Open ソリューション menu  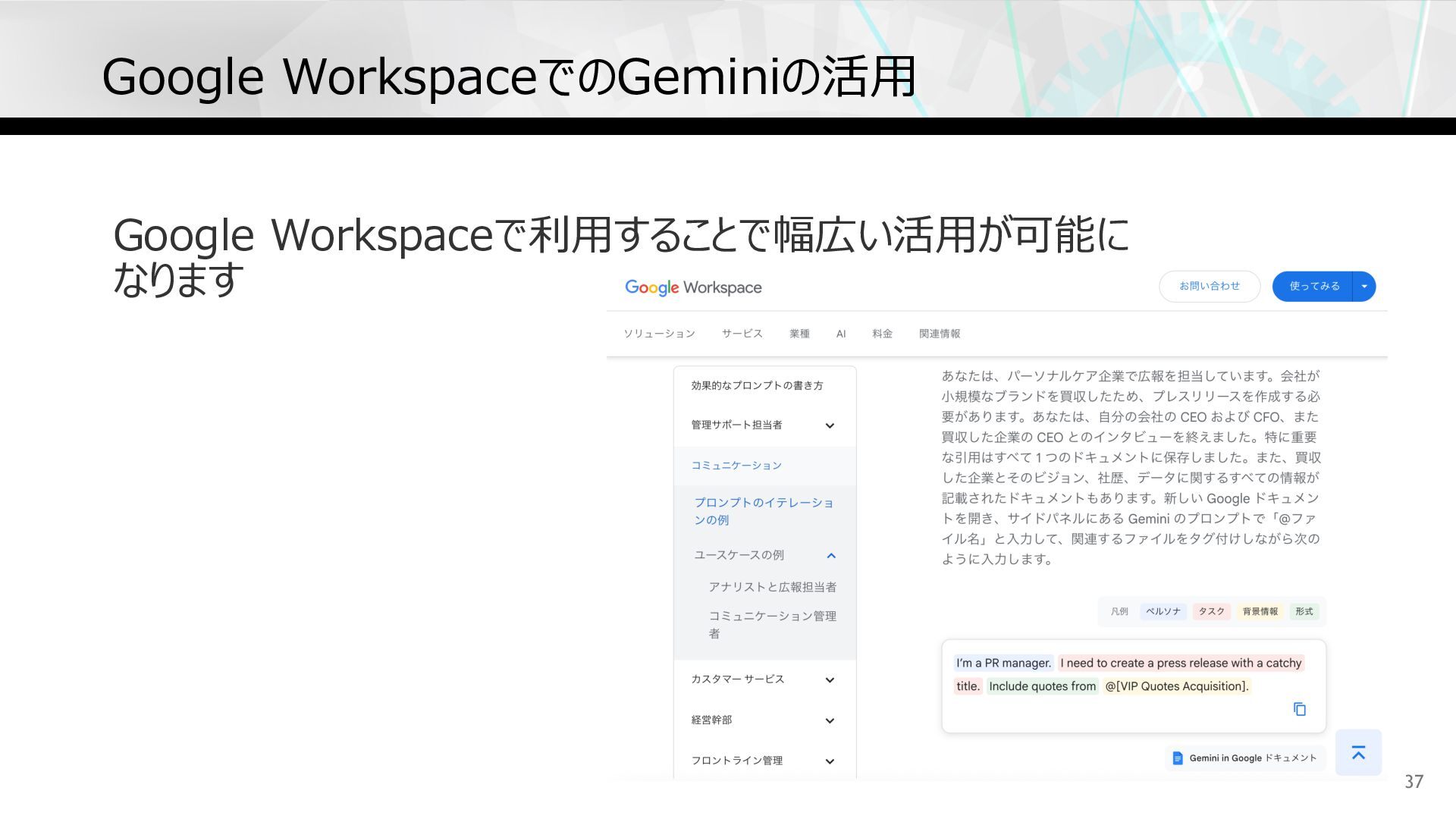pos(659,334)
